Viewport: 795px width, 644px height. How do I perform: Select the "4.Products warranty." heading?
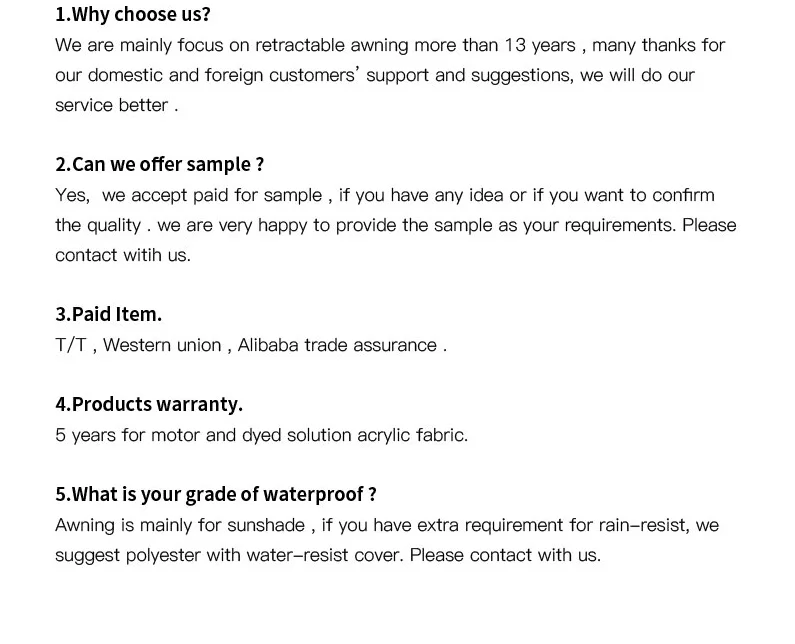pos(149,405)
